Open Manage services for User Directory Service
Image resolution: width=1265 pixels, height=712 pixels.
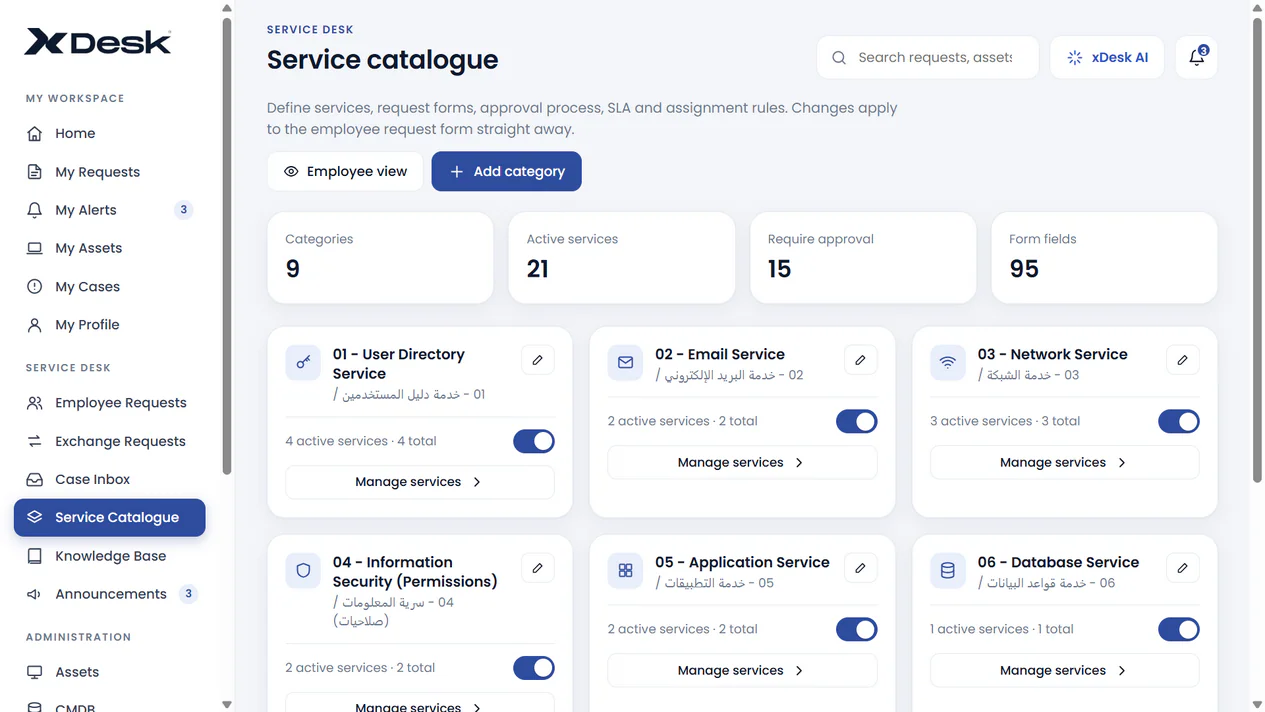click(x=420, y=482)
